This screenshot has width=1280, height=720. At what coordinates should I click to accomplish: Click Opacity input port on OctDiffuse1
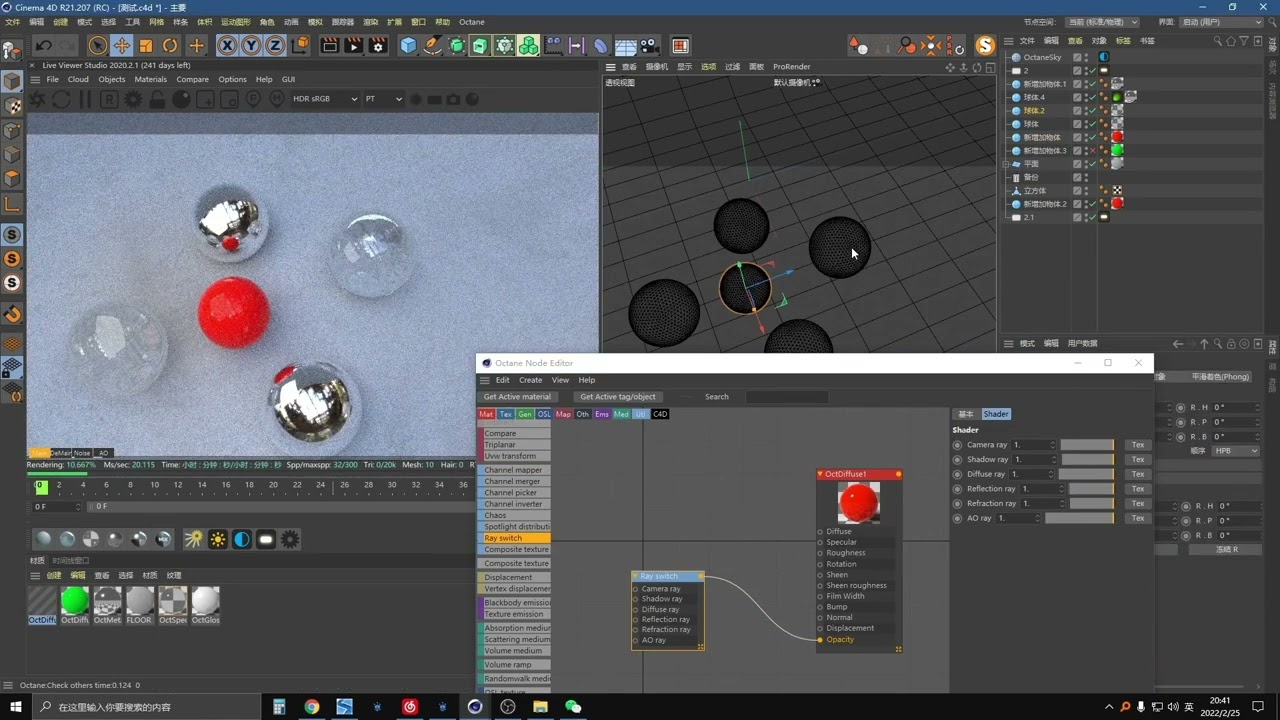point(821,640)
